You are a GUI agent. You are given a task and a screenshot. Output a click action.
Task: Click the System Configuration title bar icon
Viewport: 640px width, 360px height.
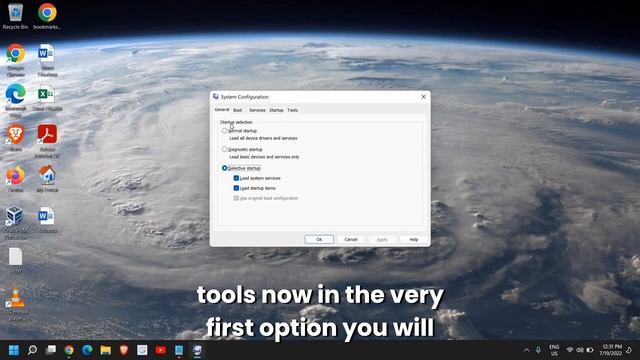click(216, 97)
